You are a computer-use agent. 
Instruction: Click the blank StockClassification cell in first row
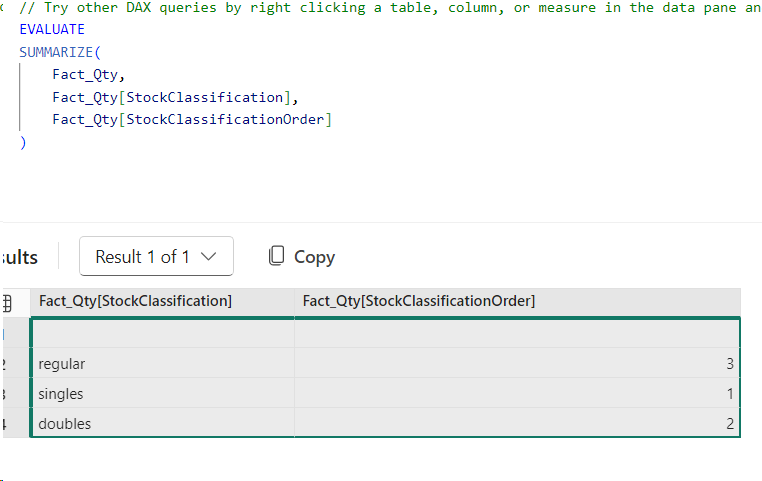click(162, 333)
